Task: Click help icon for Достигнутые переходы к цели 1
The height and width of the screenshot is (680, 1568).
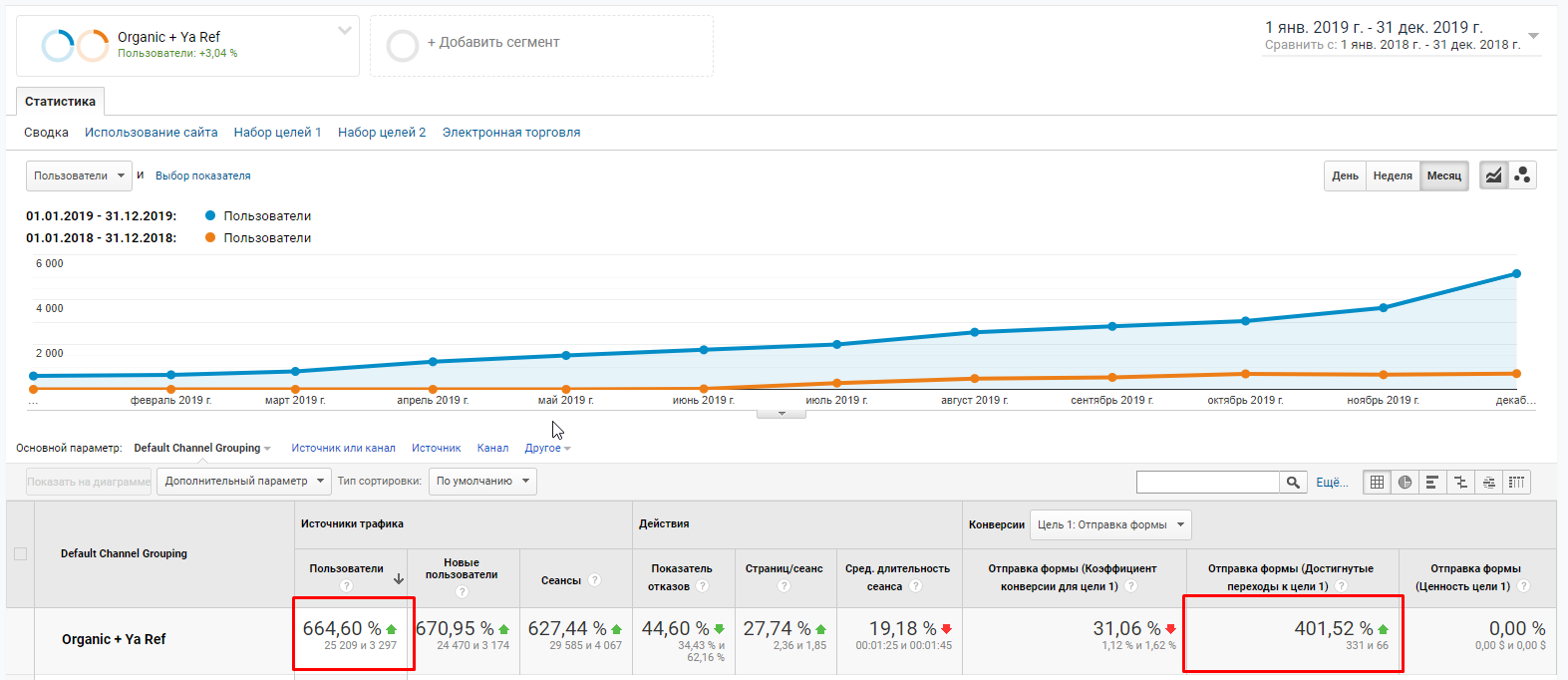Action: coord(1342,586)
